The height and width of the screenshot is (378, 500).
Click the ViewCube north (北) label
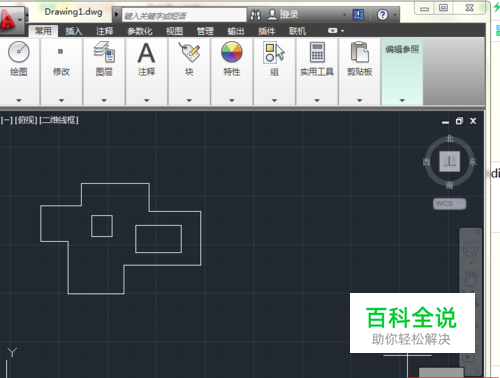tap(450, 139)
